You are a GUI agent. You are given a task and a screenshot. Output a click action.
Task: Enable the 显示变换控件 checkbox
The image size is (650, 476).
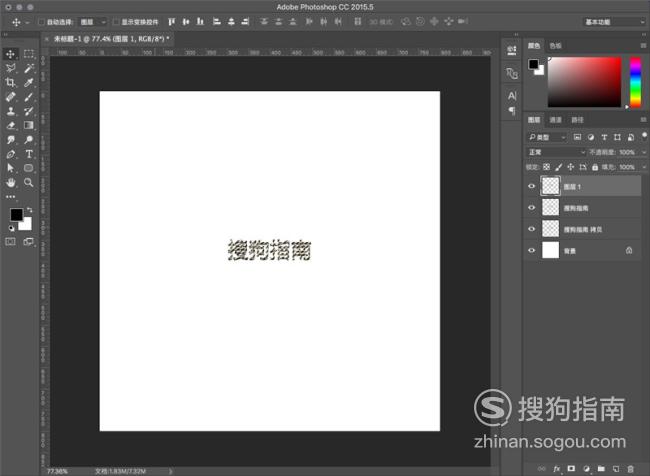[x=116, y=22]
